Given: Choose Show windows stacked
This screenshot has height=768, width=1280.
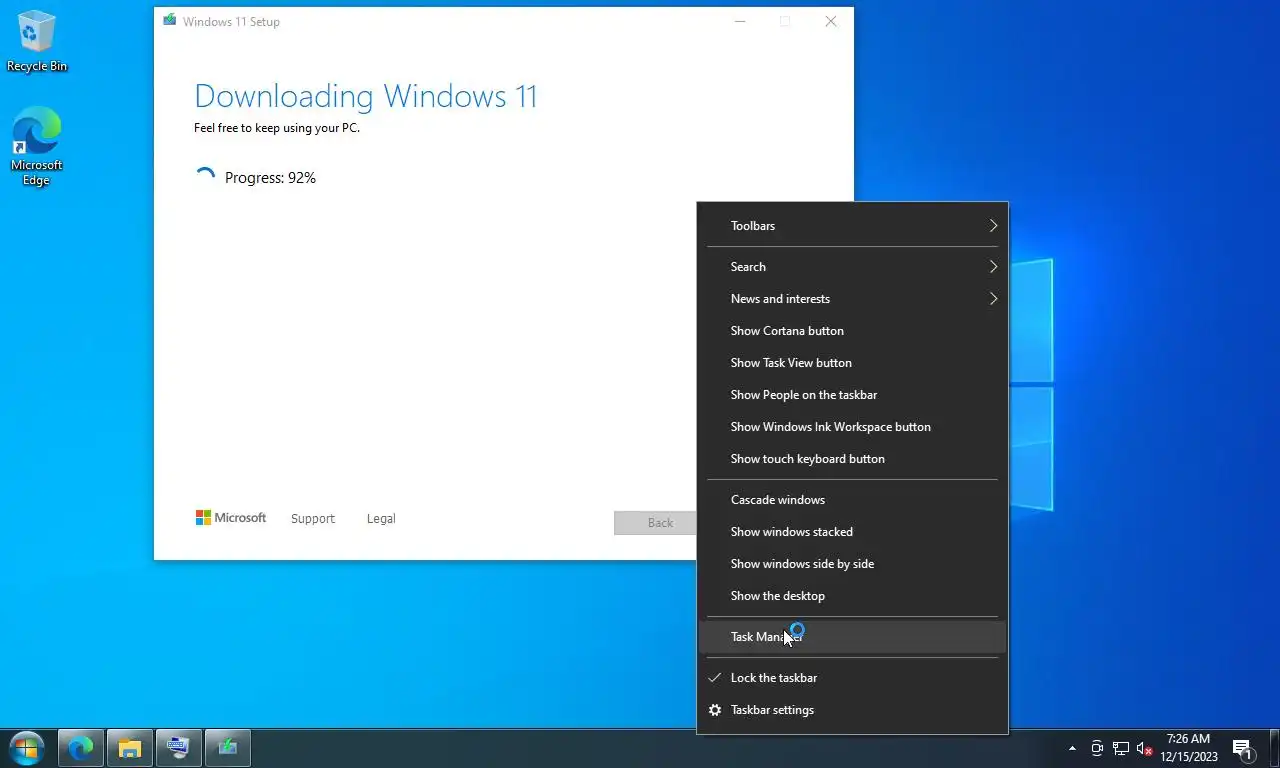Looking at the screenshot, I should pos(852,532).
